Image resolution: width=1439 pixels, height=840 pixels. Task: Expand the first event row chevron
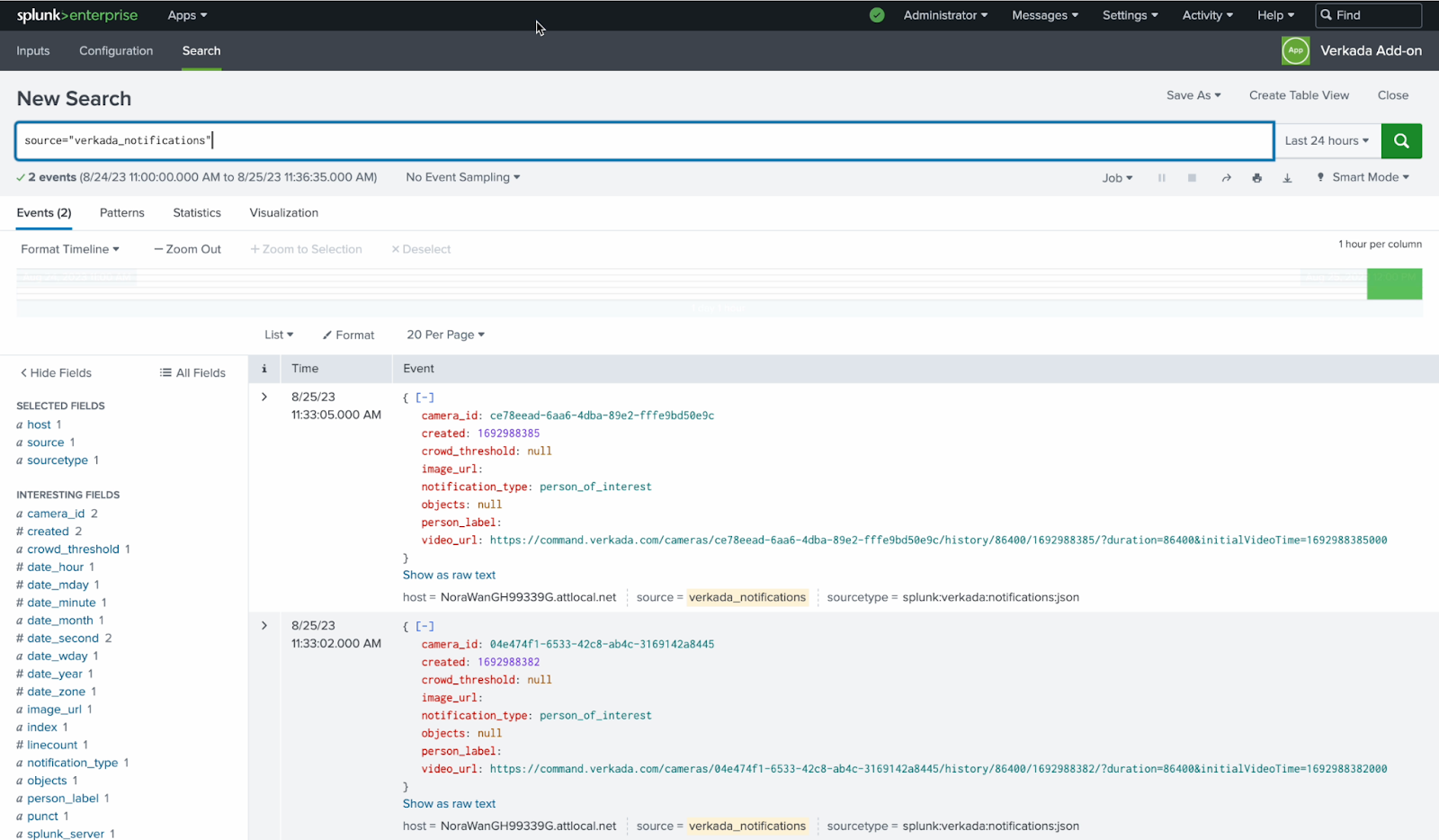pyautogui.click(x=264, y=397)
